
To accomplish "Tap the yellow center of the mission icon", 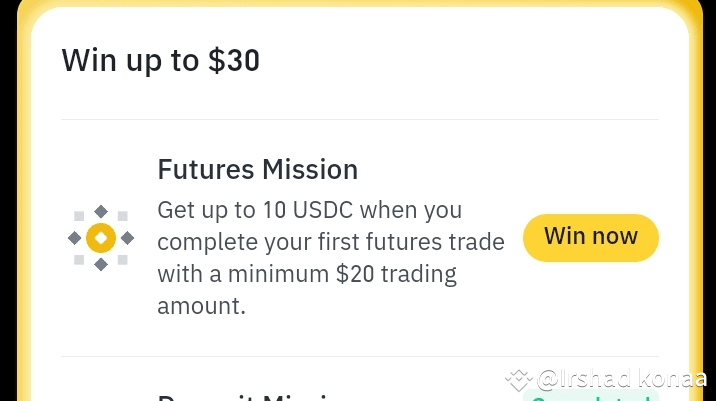I will click(x=100, y=238).
